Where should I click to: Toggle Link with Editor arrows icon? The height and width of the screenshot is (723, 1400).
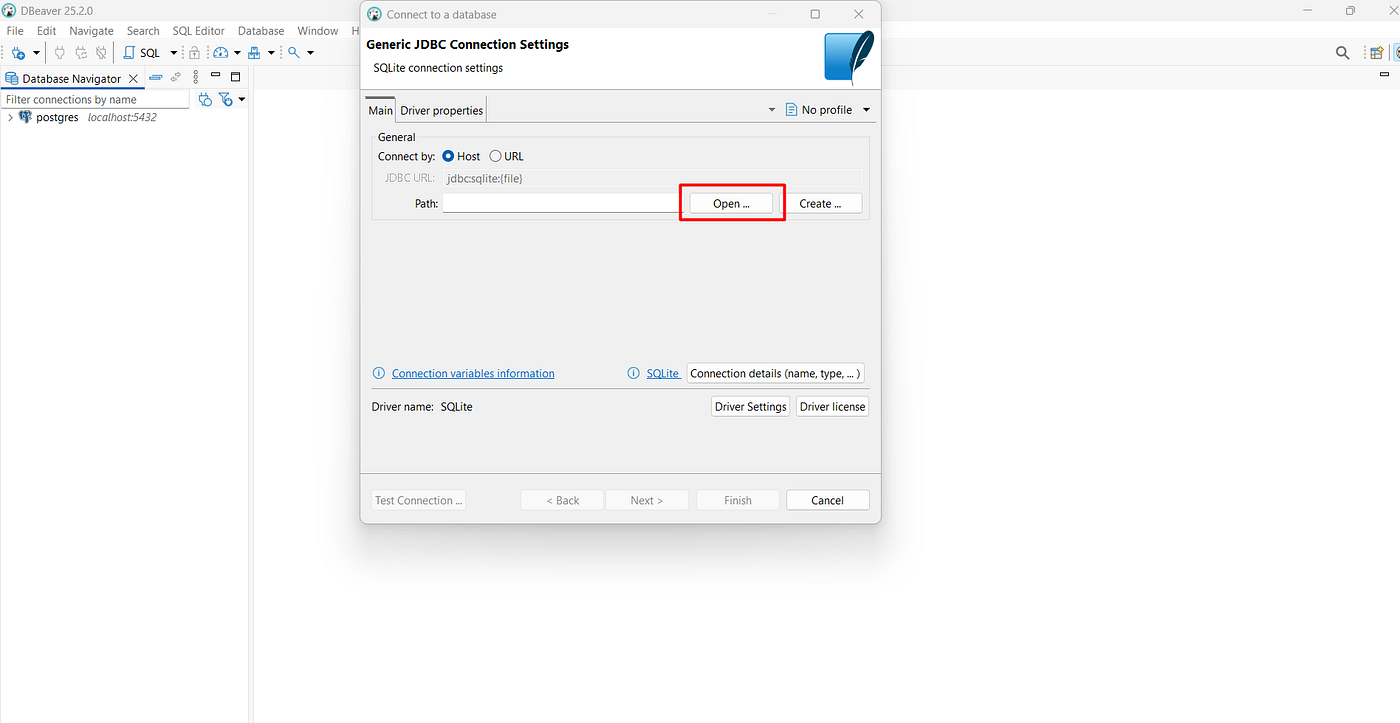[176, 77]
